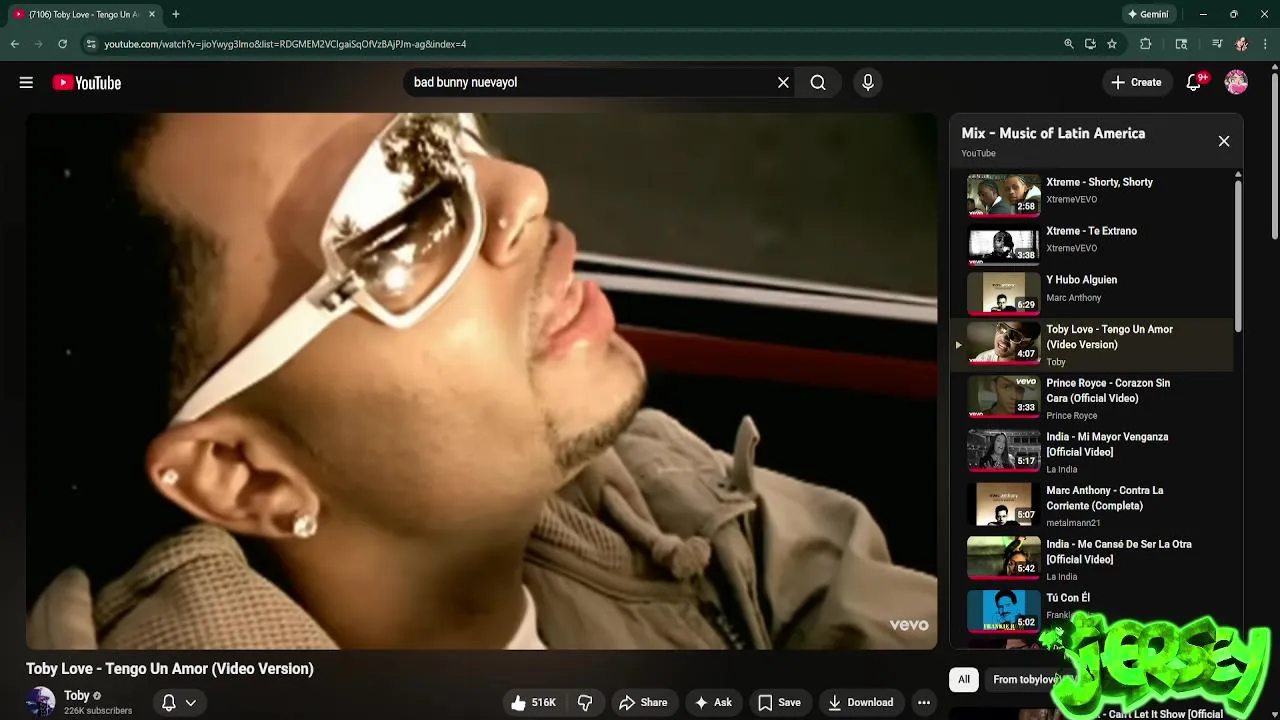1280x720 pixels.
Task: Open the Chrome profile avatar
Action: coord(1241,44)
